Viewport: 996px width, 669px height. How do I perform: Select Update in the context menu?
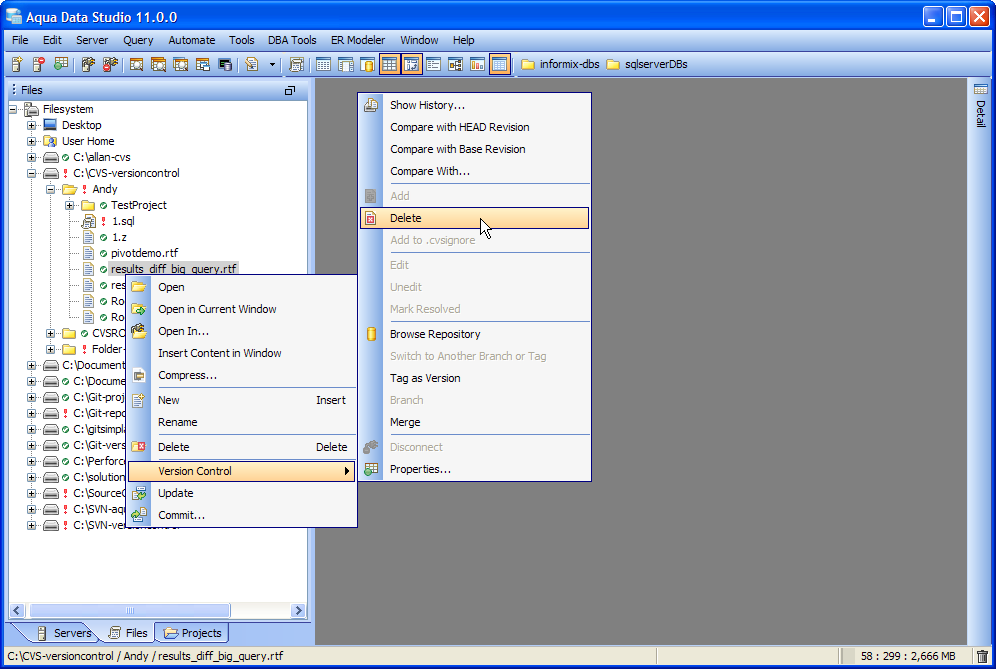coord(241,493)
